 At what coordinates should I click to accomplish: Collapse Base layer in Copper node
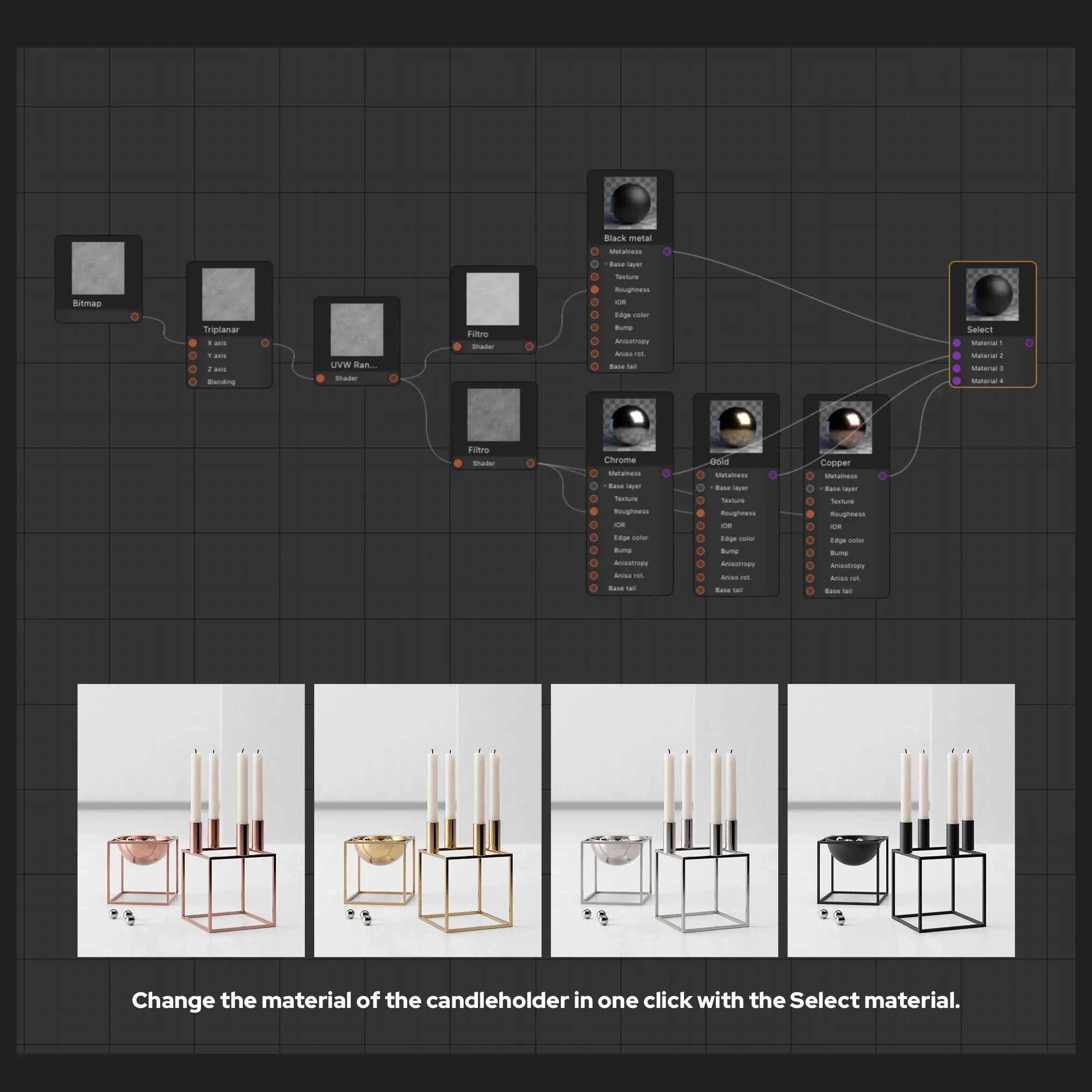[x=821, y=488]
